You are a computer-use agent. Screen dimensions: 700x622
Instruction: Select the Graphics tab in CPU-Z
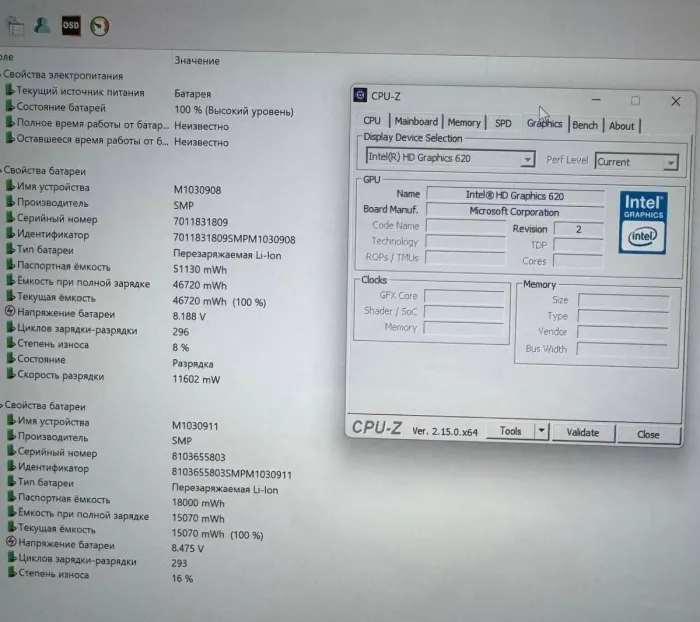click(x=544, y=123)
